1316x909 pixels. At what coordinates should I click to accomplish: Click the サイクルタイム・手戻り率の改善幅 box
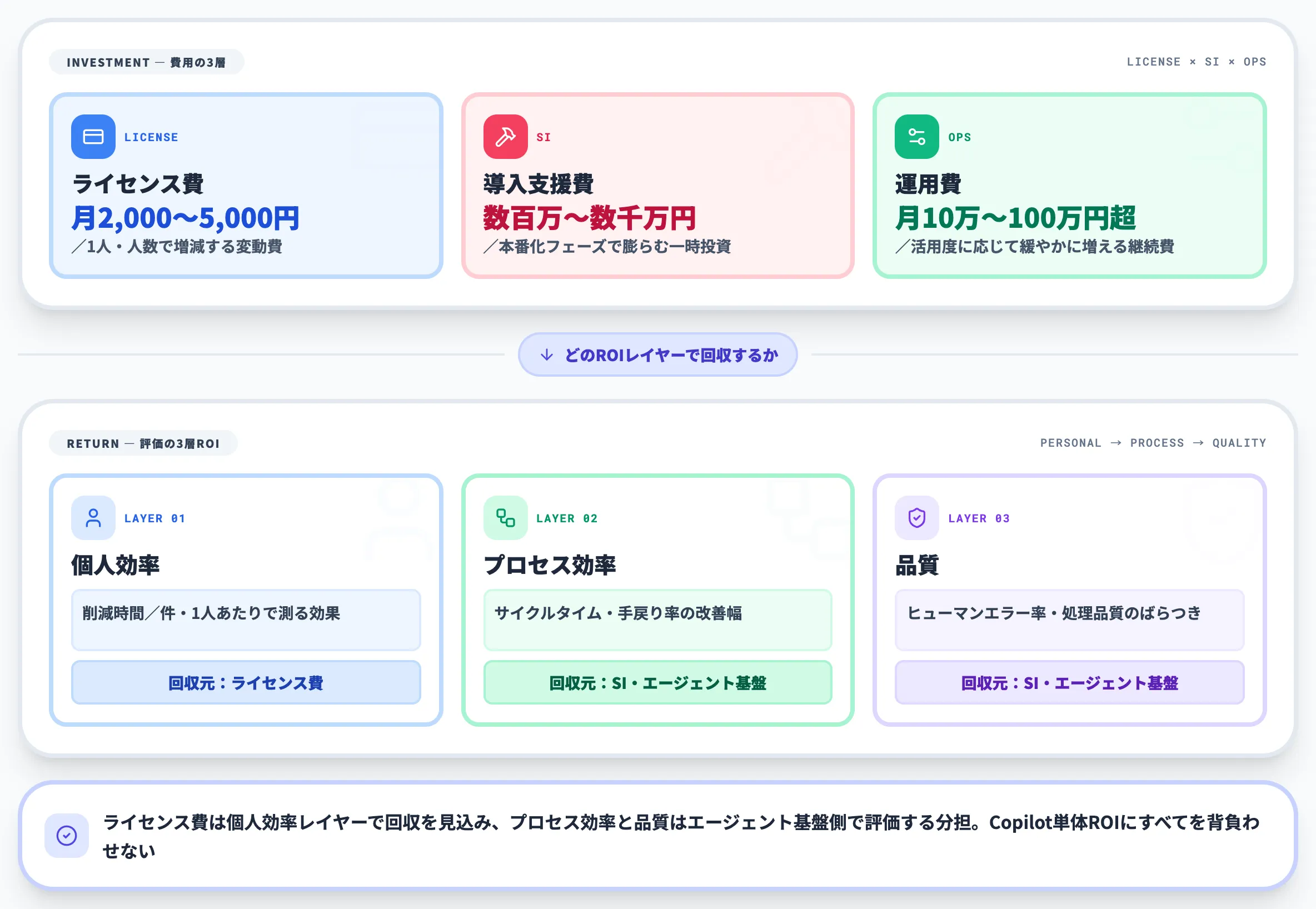tap(657, 620)
